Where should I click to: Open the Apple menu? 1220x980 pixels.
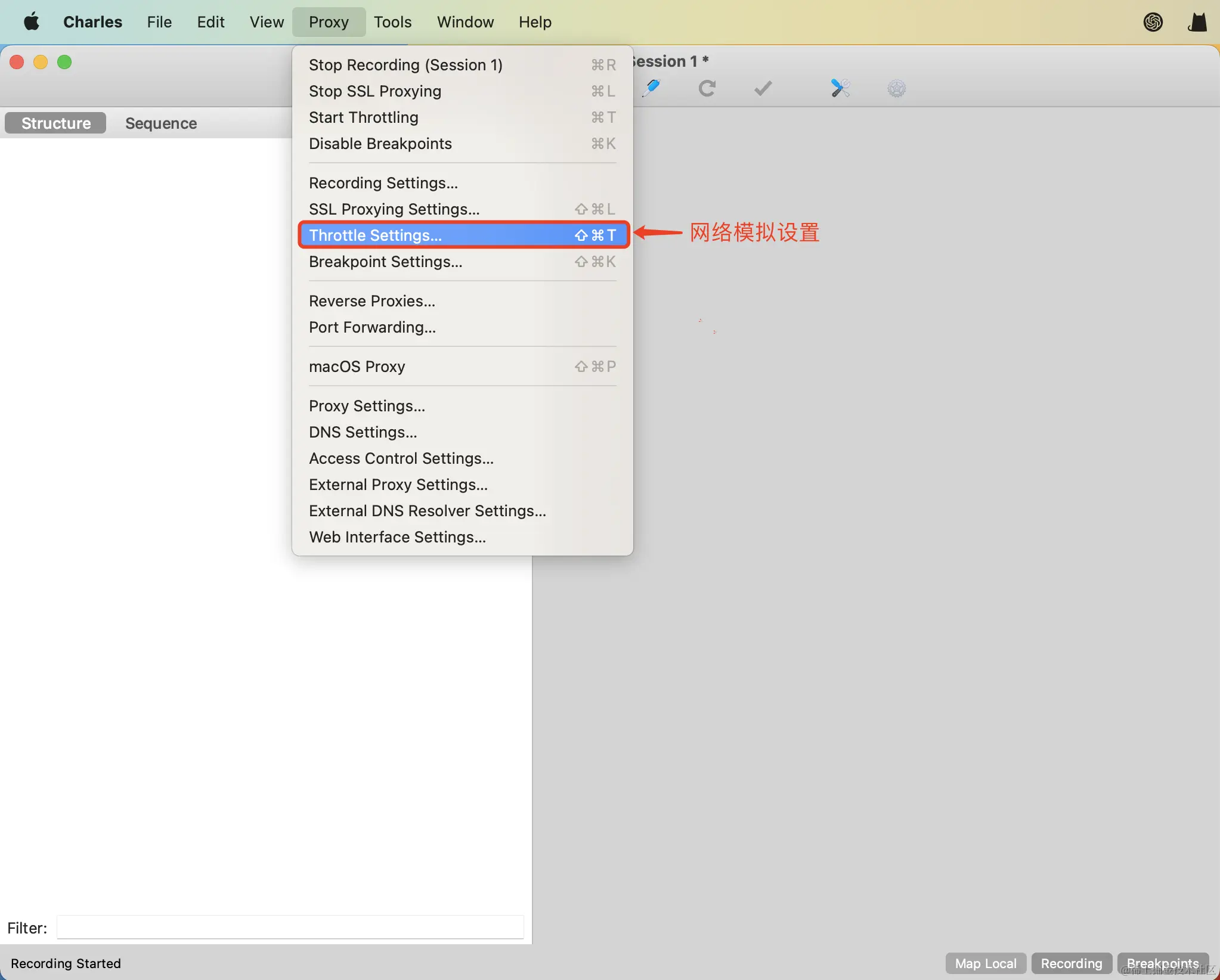coord(32,22)
